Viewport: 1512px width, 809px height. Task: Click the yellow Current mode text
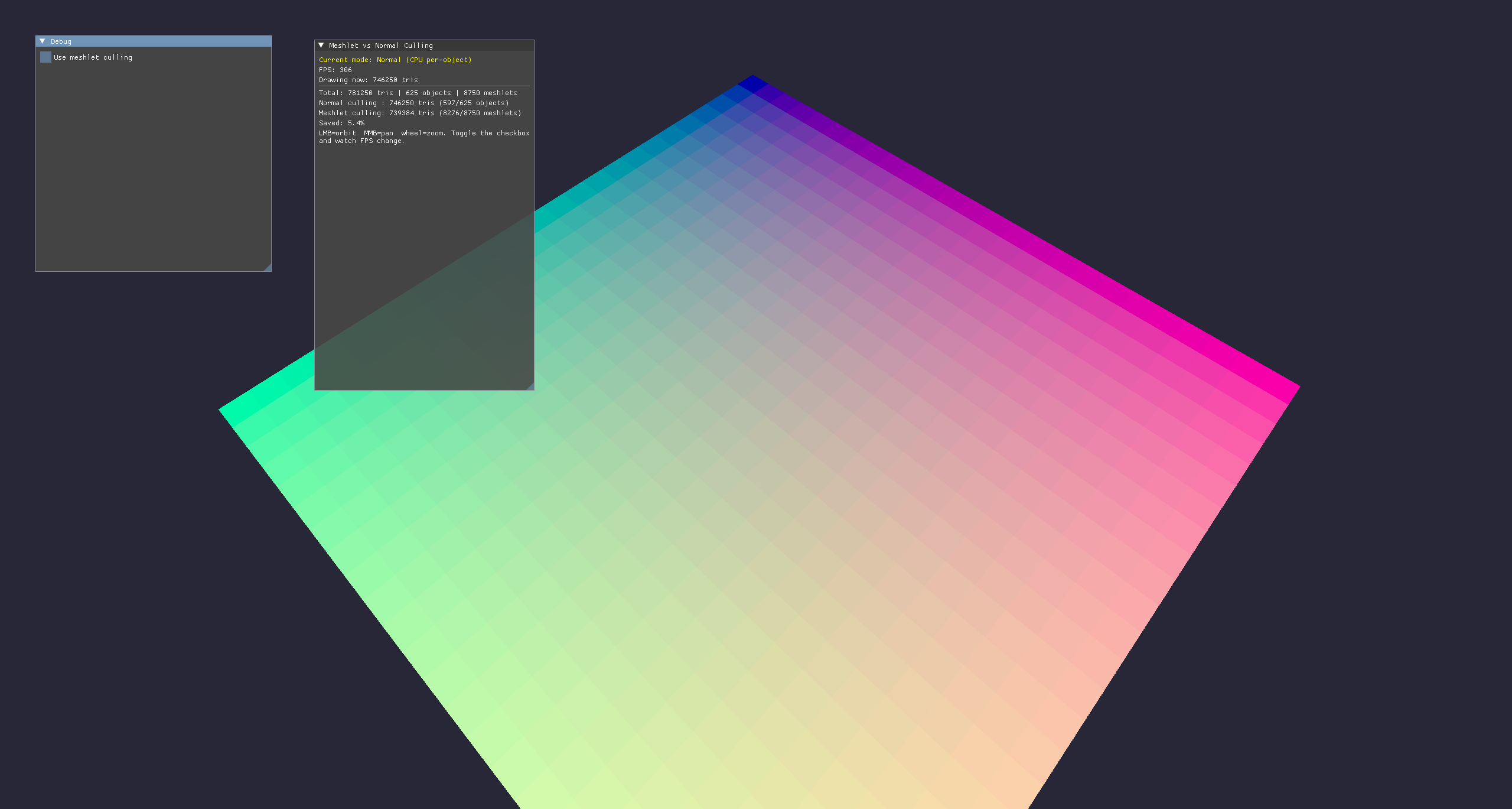pyautogui.click(x=395, y=60)
